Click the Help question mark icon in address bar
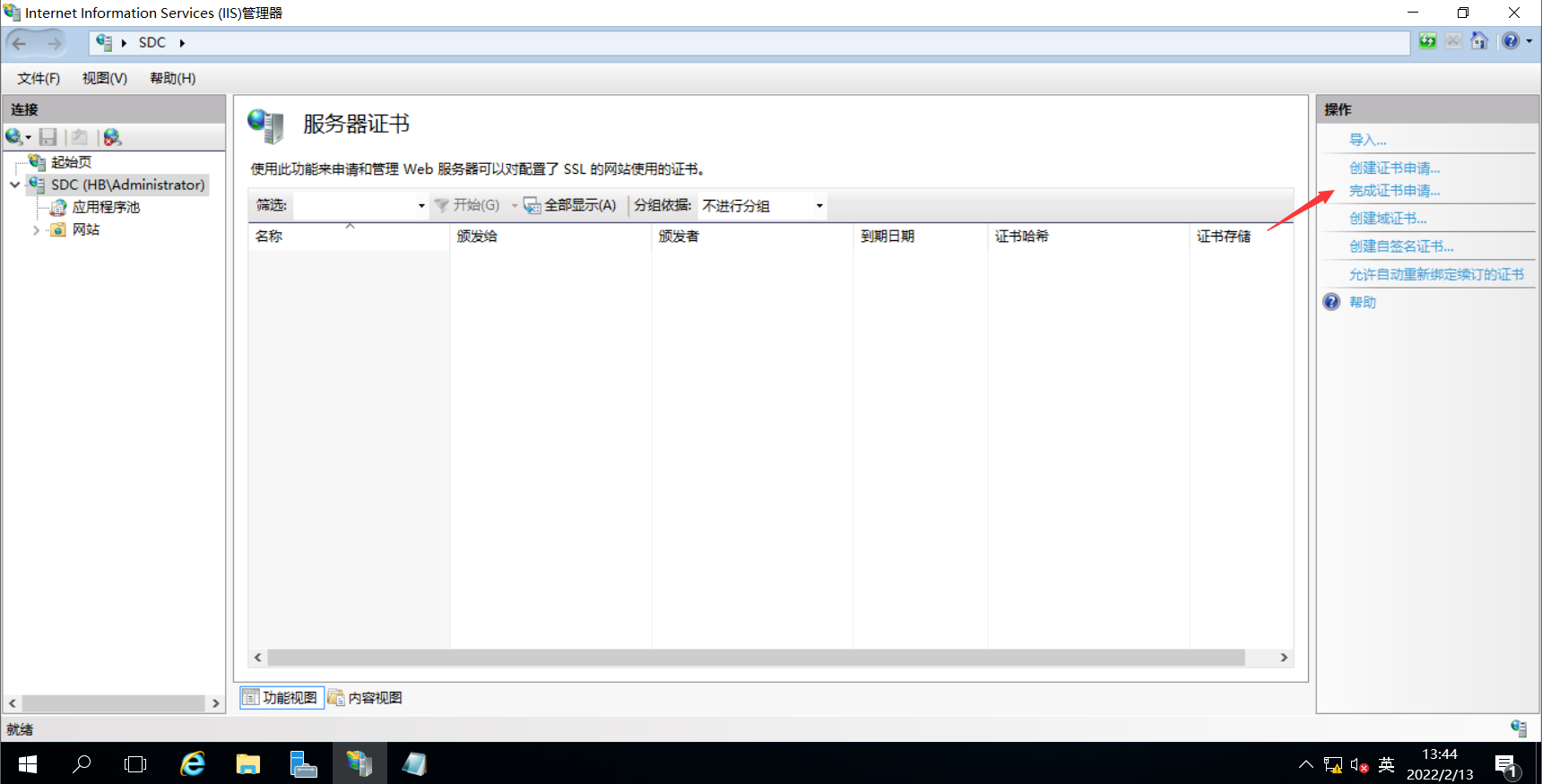The image size is (1542, 784). click(1511, 41)
